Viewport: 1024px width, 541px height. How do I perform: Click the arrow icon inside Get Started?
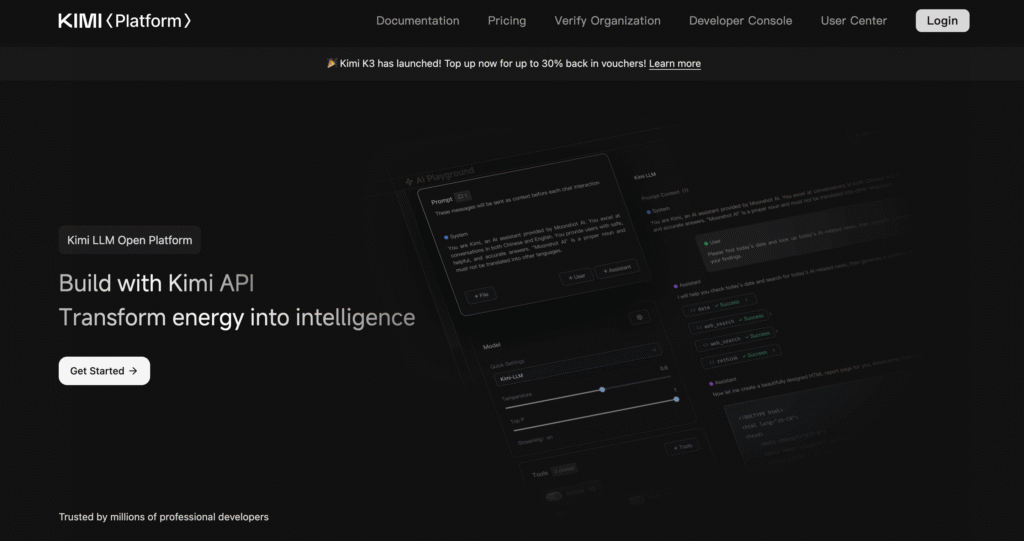click(x=133, y=370)
